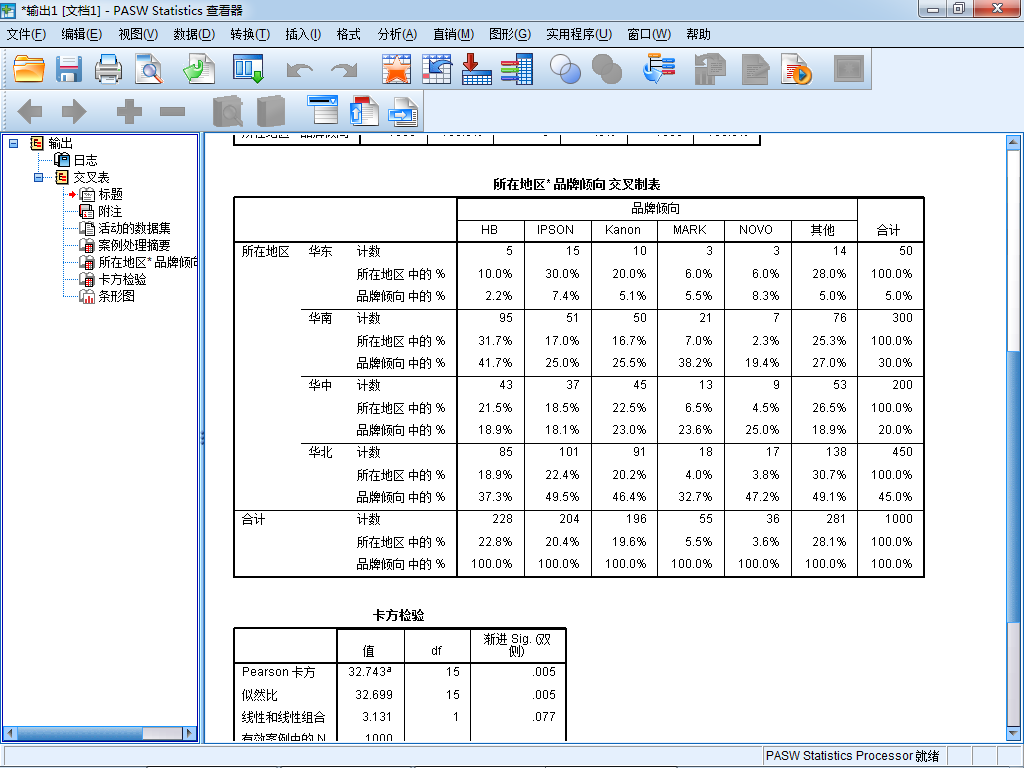
Task: Insert title with the red page icon
Action: point(364,110)
